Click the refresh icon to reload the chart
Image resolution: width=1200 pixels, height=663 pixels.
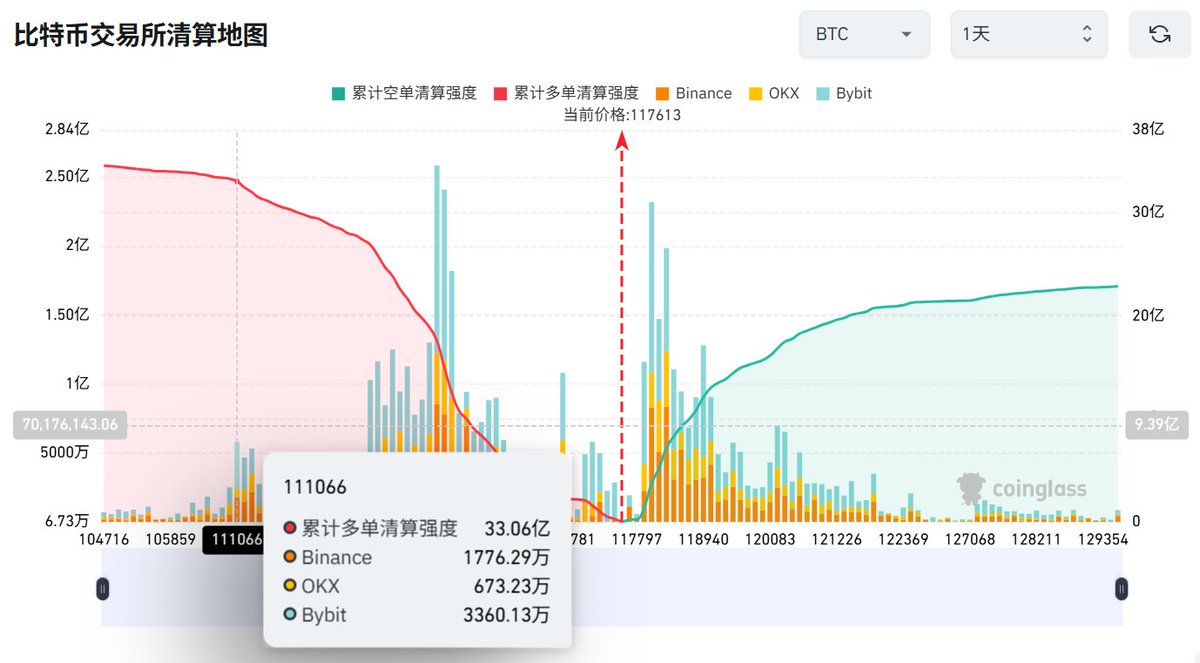(x=1159, y=33)
